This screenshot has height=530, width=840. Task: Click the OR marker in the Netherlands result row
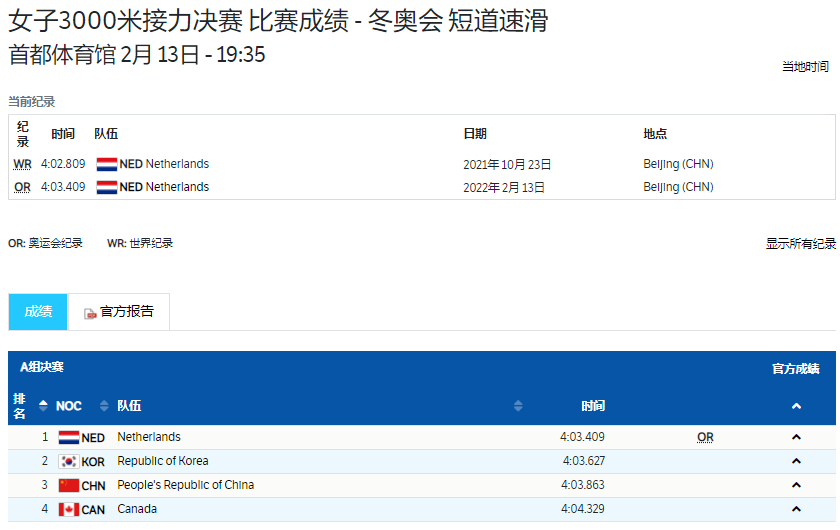tap(705, 438)
